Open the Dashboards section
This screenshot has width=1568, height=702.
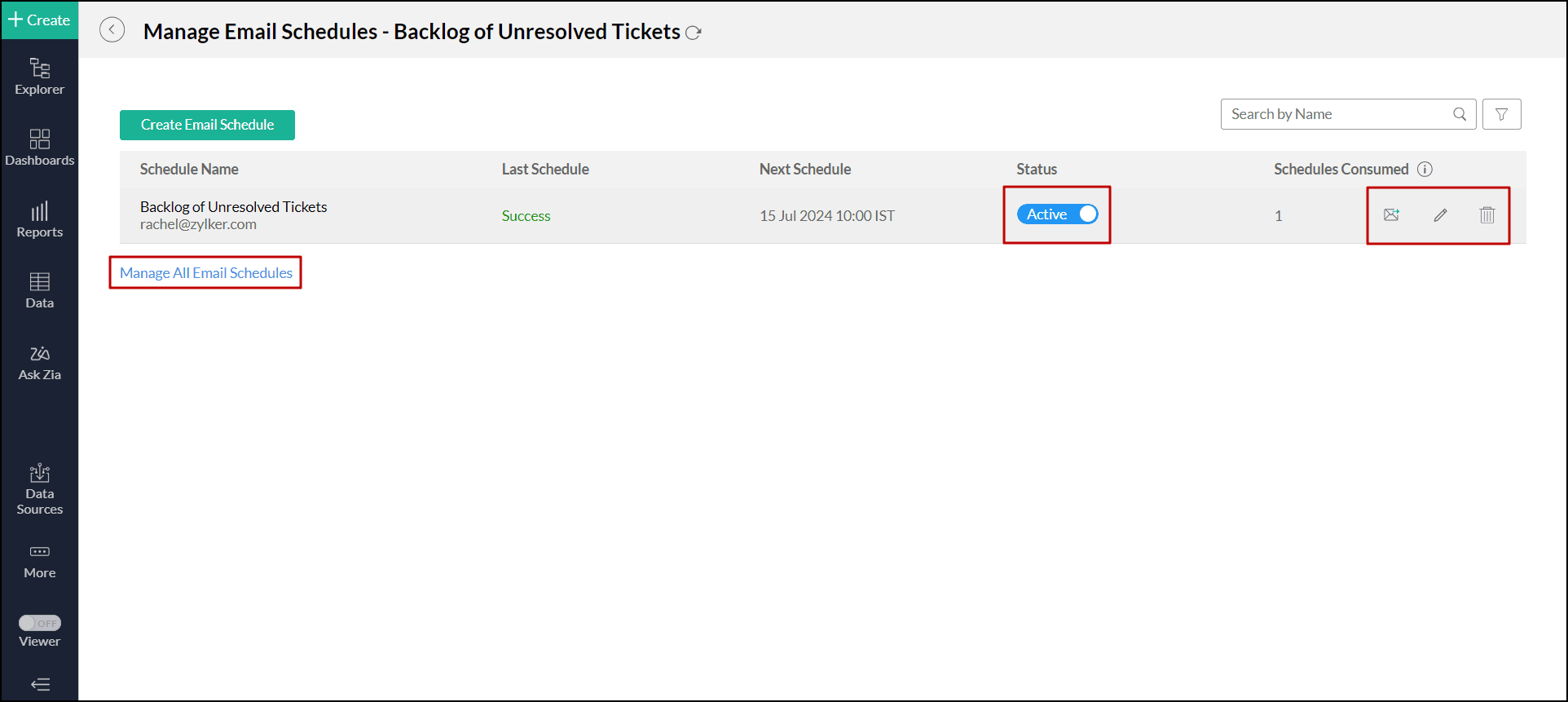40,147
